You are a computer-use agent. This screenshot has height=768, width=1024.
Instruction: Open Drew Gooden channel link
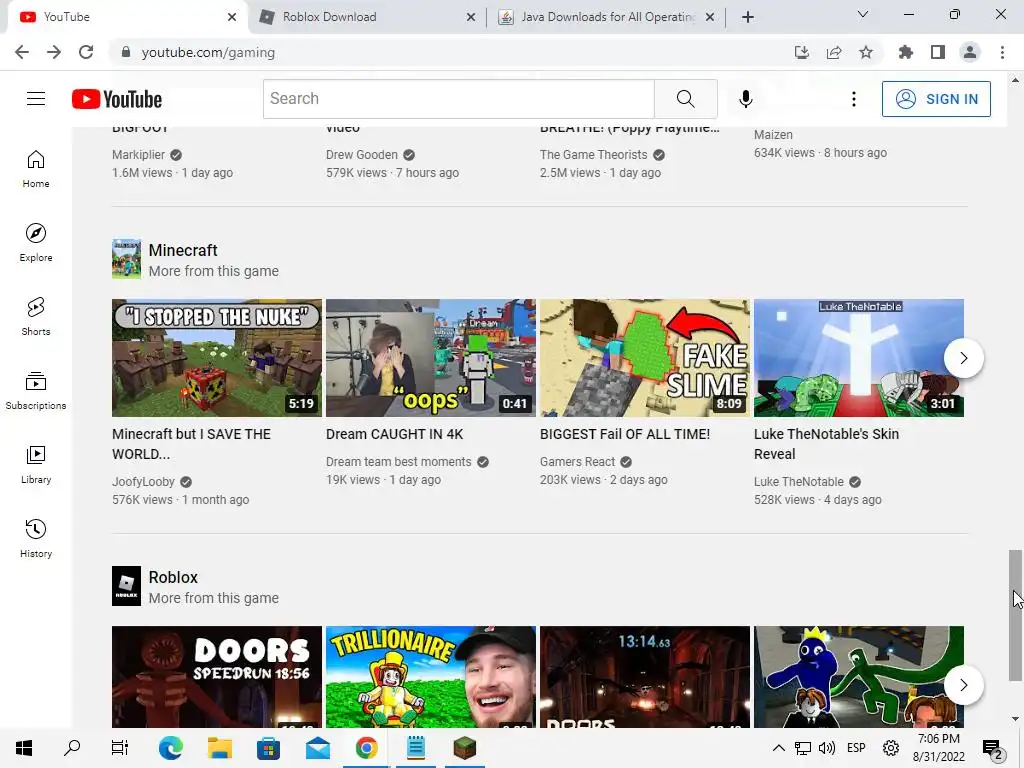coord(362,155)
